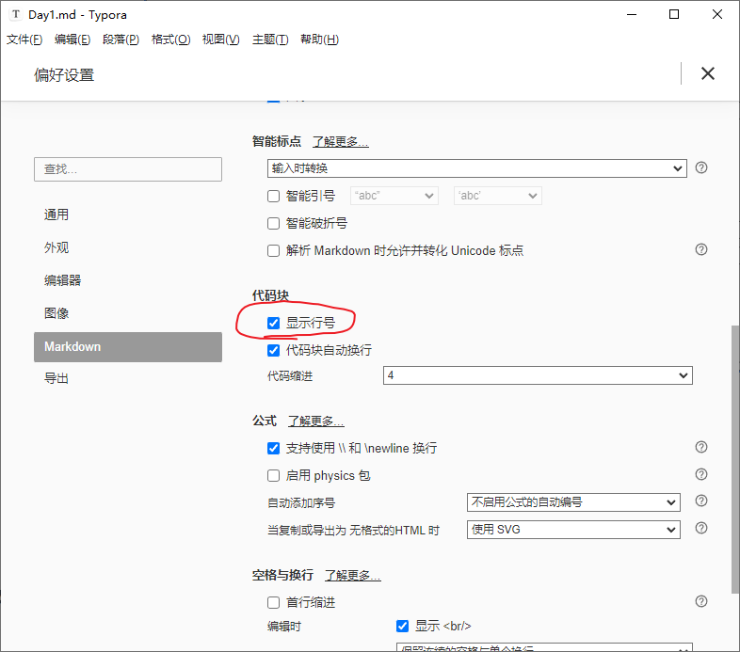Open the 输入时转换 dropdown
Image resolution: width=740 pixels, height=652 pixels.
pyautogui.click(x=477, y=168)
